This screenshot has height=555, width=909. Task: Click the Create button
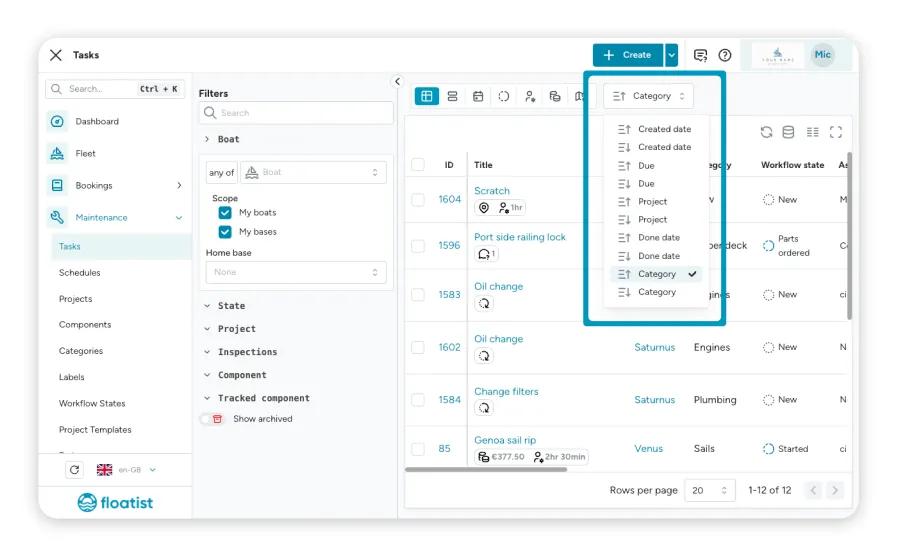click(x=628, y=55)
